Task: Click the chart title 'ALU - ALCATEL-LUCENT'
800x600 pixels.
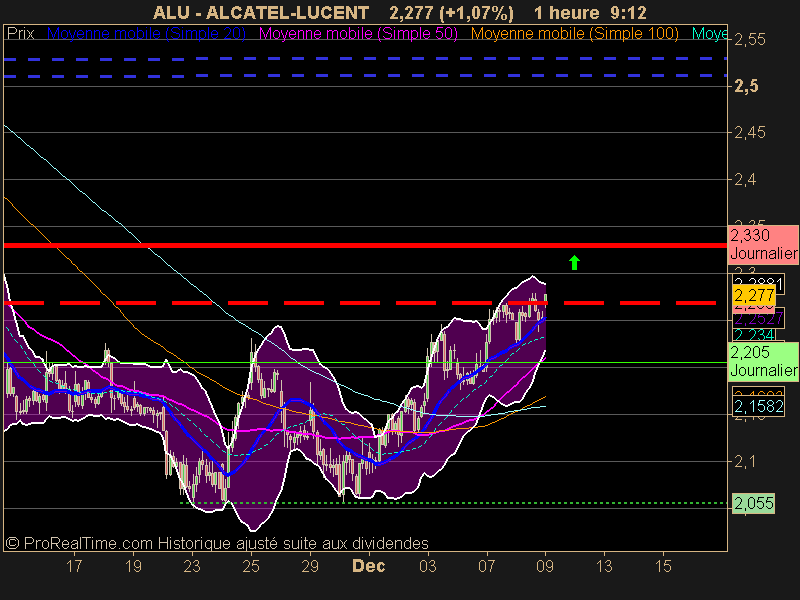Action: (261, 12)
